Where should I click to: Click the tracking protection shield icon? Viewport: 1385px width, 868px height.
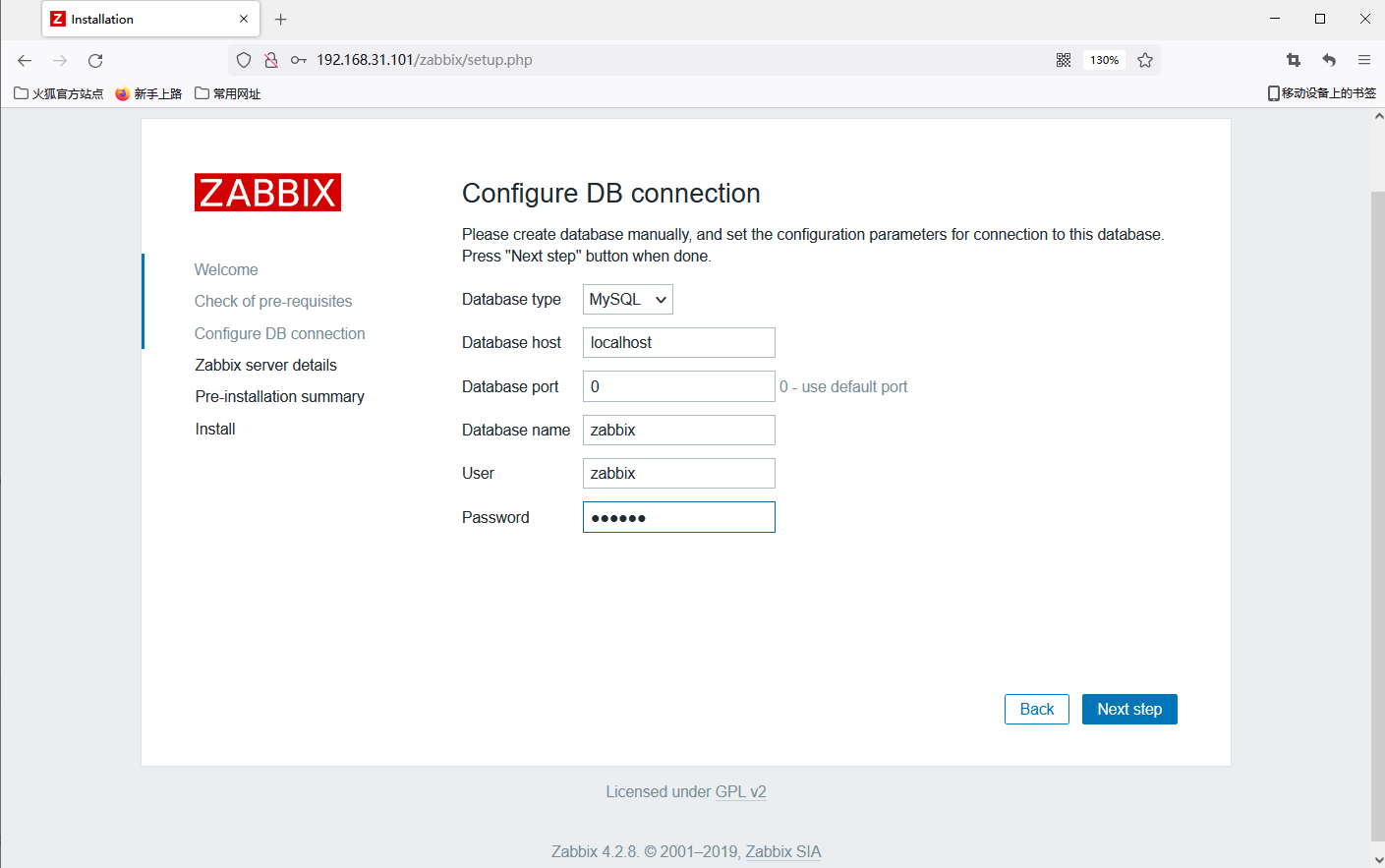coord(243,59)
